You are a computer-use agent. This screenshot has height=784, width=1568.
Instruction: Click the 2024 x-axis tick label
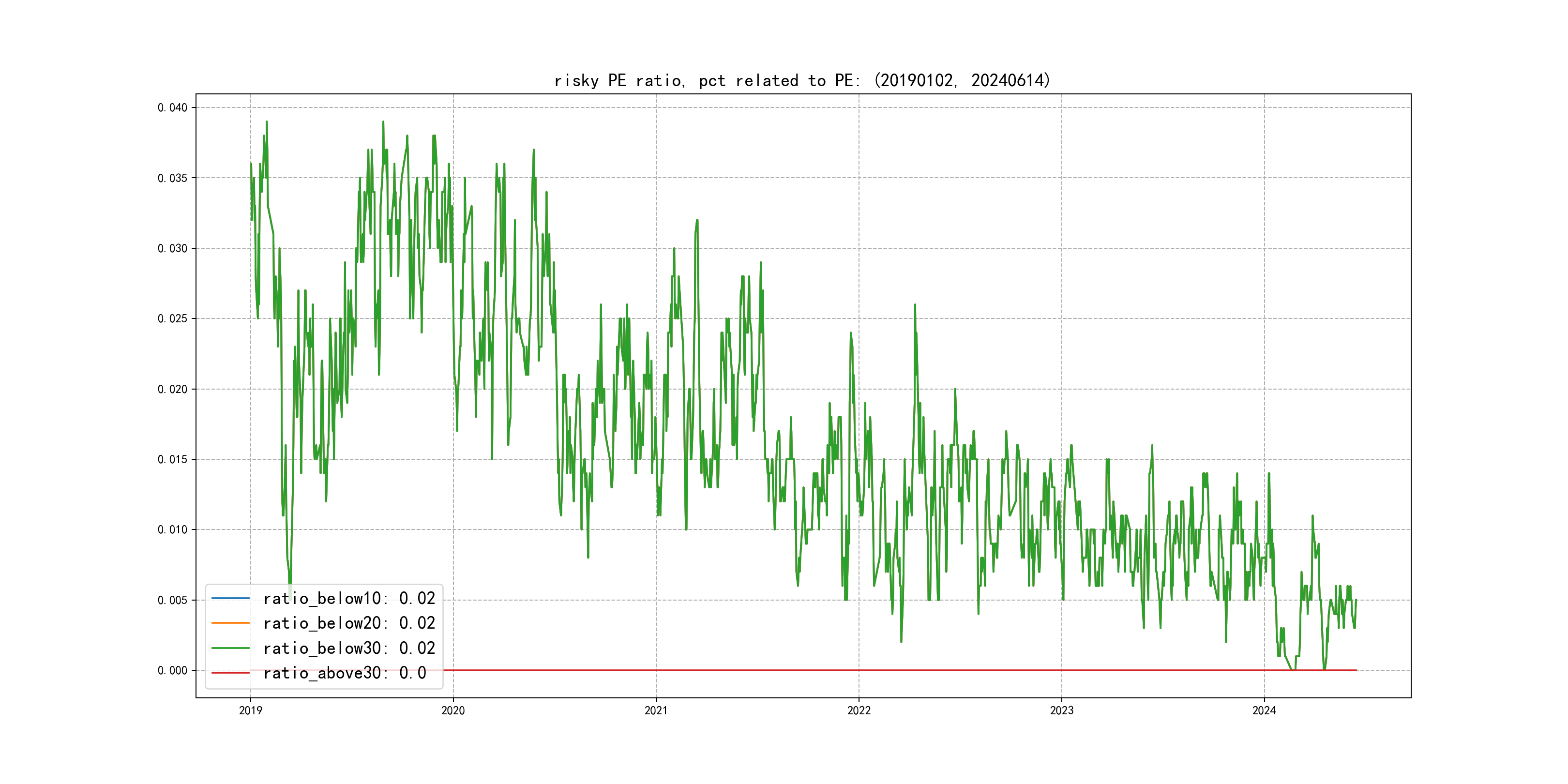[x=1264, y=710]
